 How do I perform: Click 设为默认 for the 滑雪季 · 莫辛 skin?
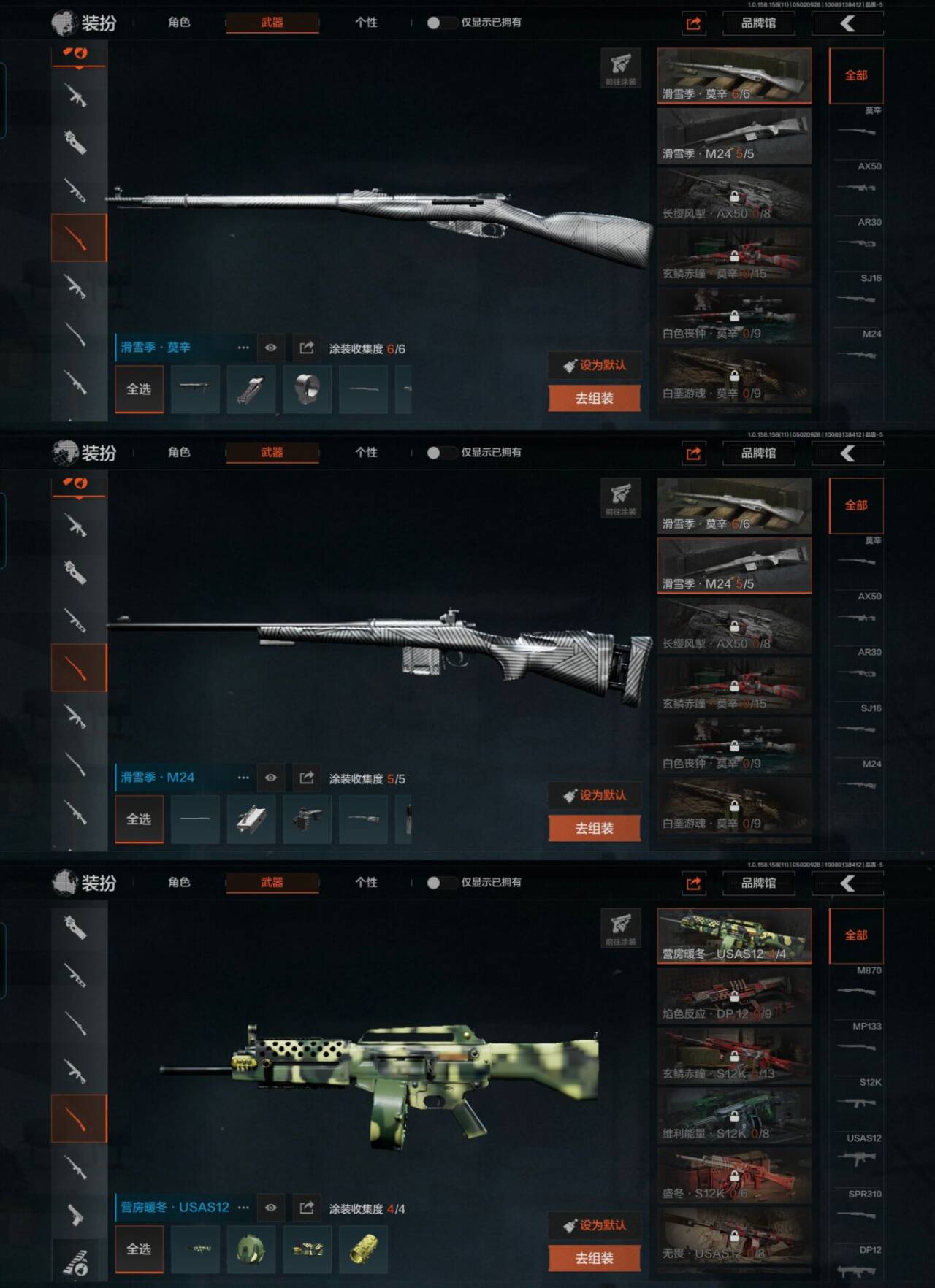(x=595, y=365)
